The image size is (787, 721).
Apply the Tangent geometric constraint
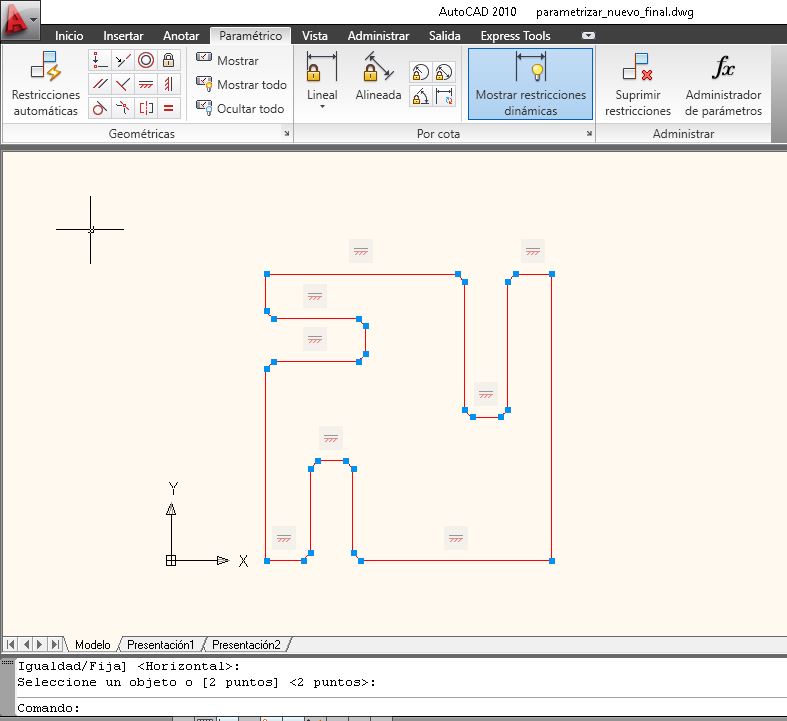pyautogui.click(x=99, y=107)
